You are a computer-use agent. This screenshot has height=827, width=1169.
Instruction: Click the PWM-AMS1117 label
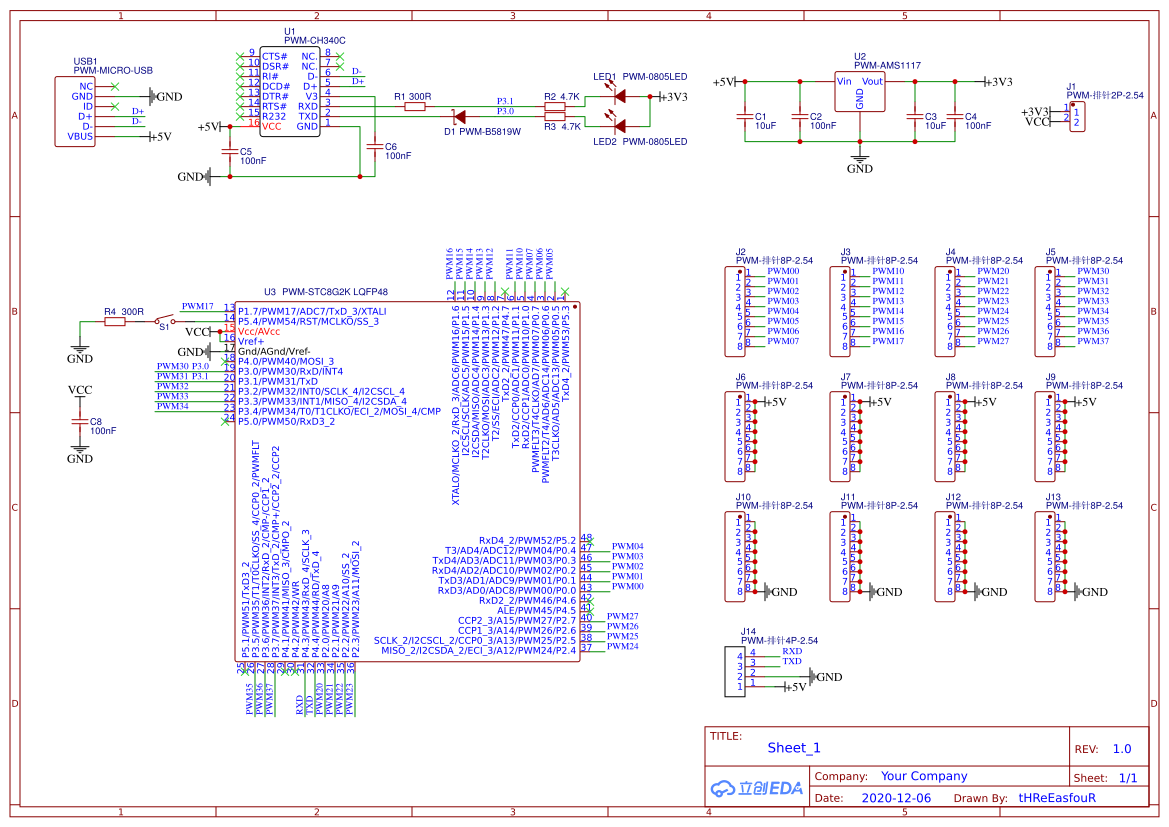coord(887,66)
